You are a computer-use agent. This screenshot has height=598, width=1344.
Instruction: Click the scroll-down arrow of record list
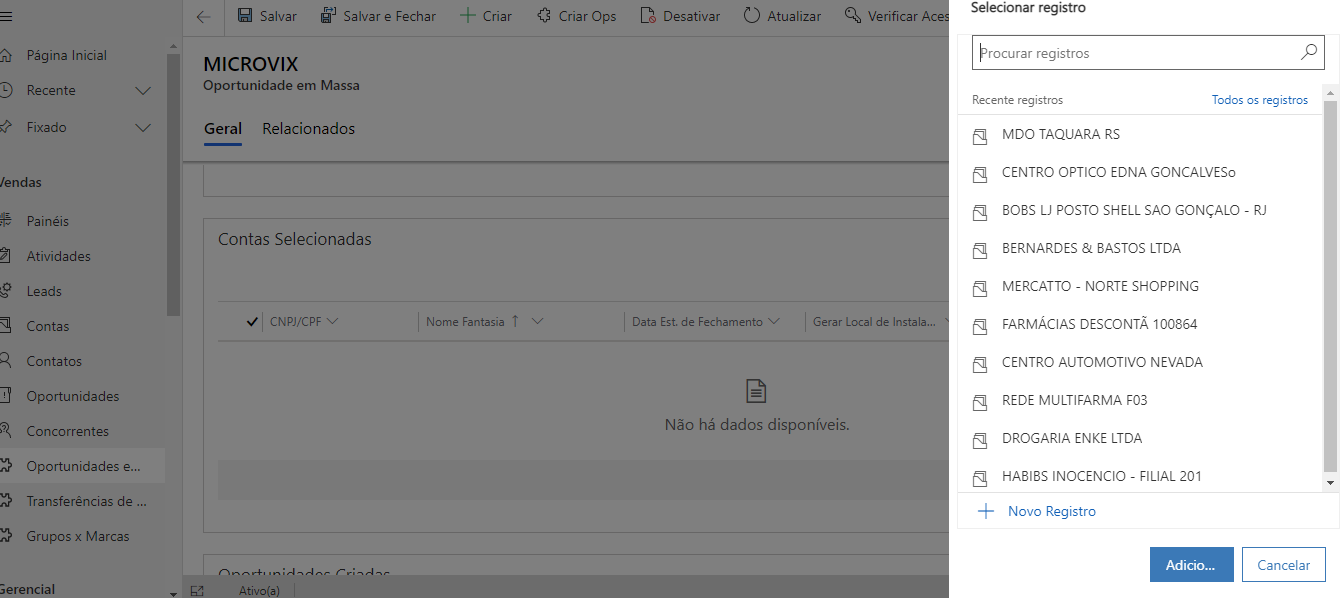[x=1330, y=482]
